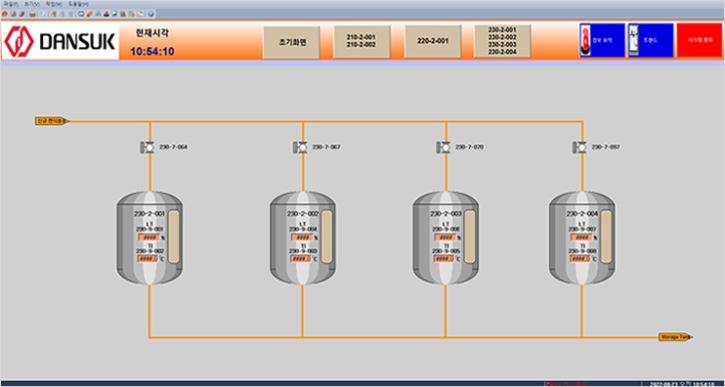The image size is (725, 387).
Task: Click the Storage Tank arrow label
Action: point(676,337)
